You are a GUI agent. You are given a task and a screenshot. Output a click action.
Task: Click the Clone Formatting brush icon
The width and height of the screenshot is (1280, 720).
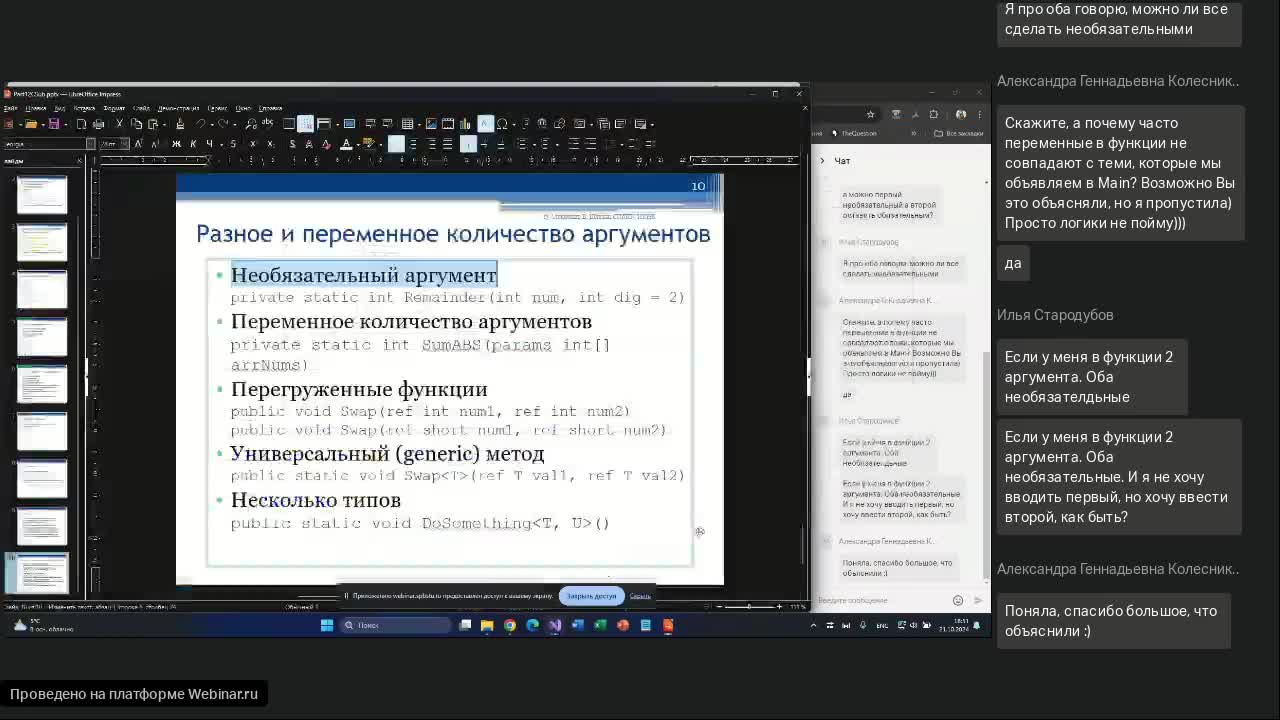click(180, 124)
